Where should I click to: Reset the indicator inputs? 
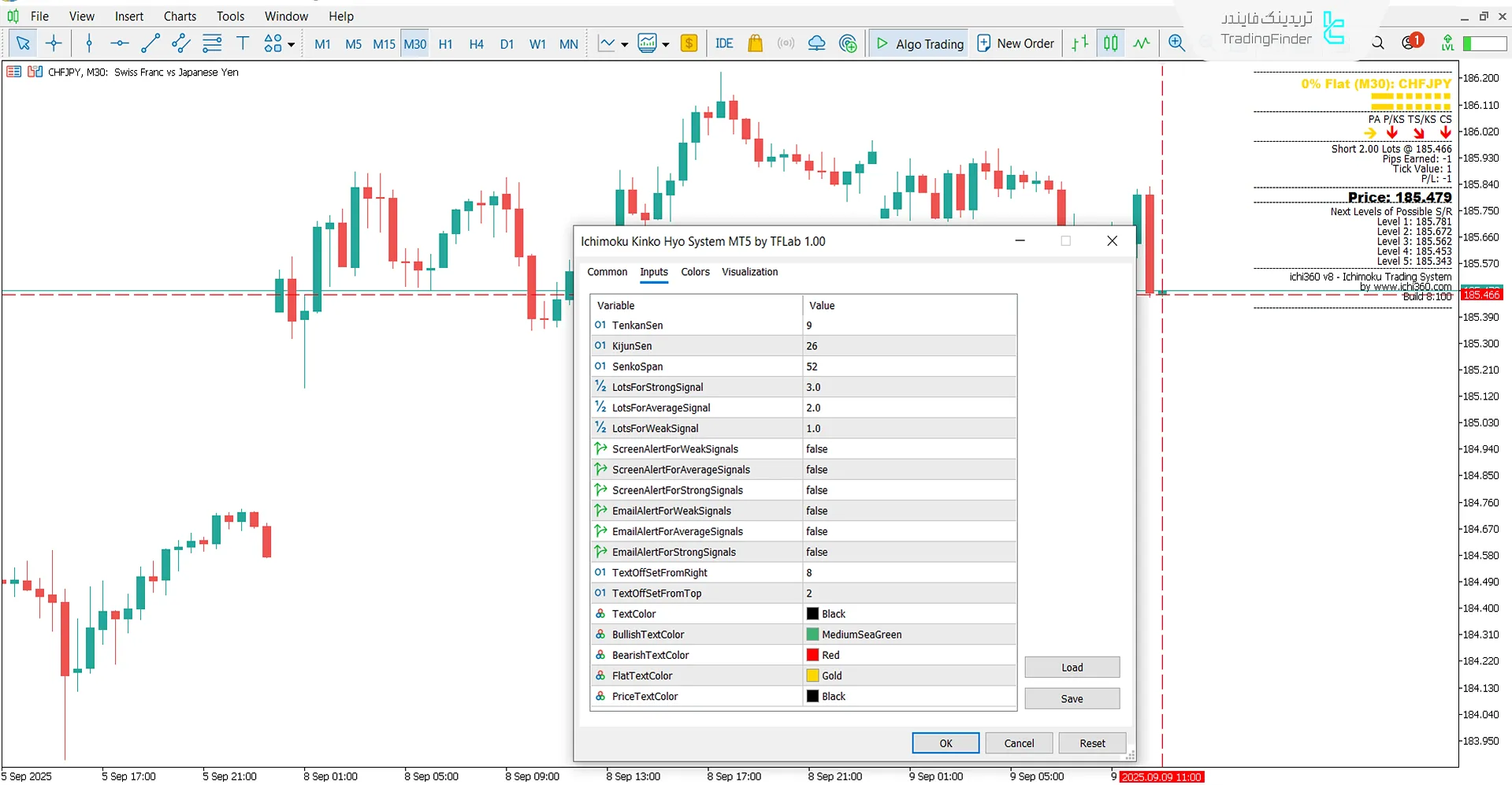(x=1091, y=742)
